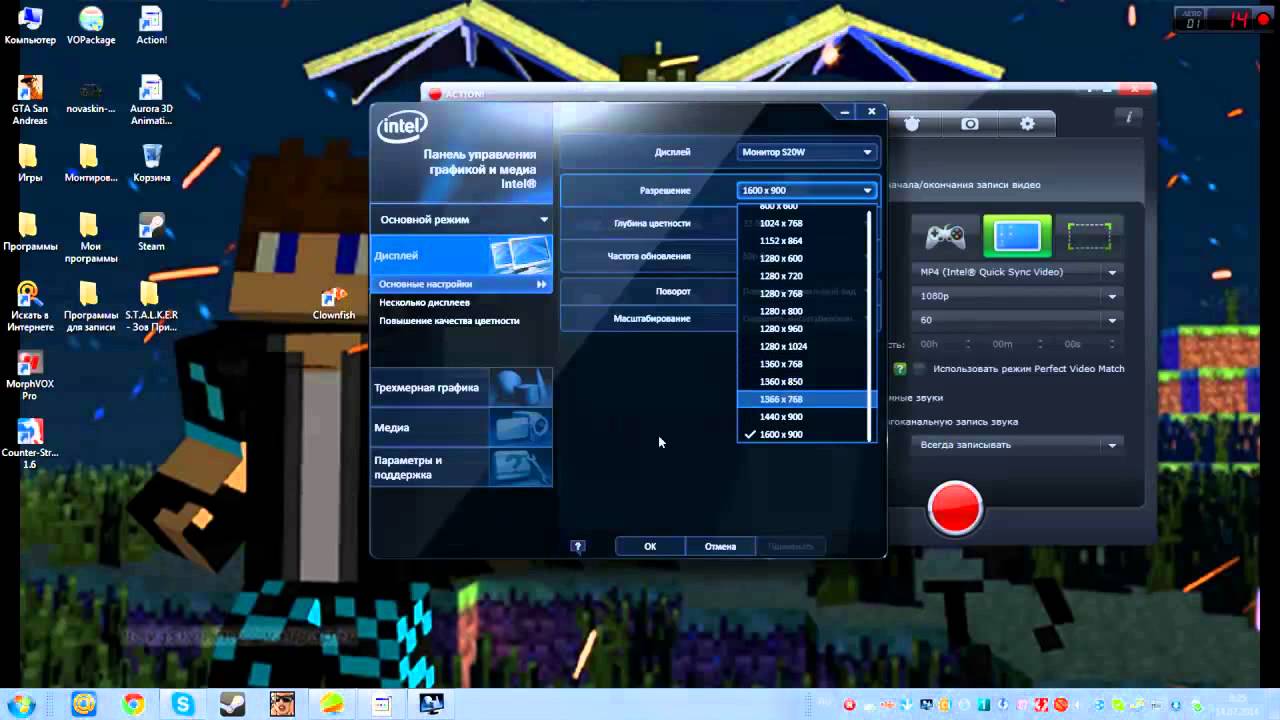This screenshot has width=1280, height=720.
Task: Open Aurora 3D Animation desktop shortcut
Action: tap(151, 100)
